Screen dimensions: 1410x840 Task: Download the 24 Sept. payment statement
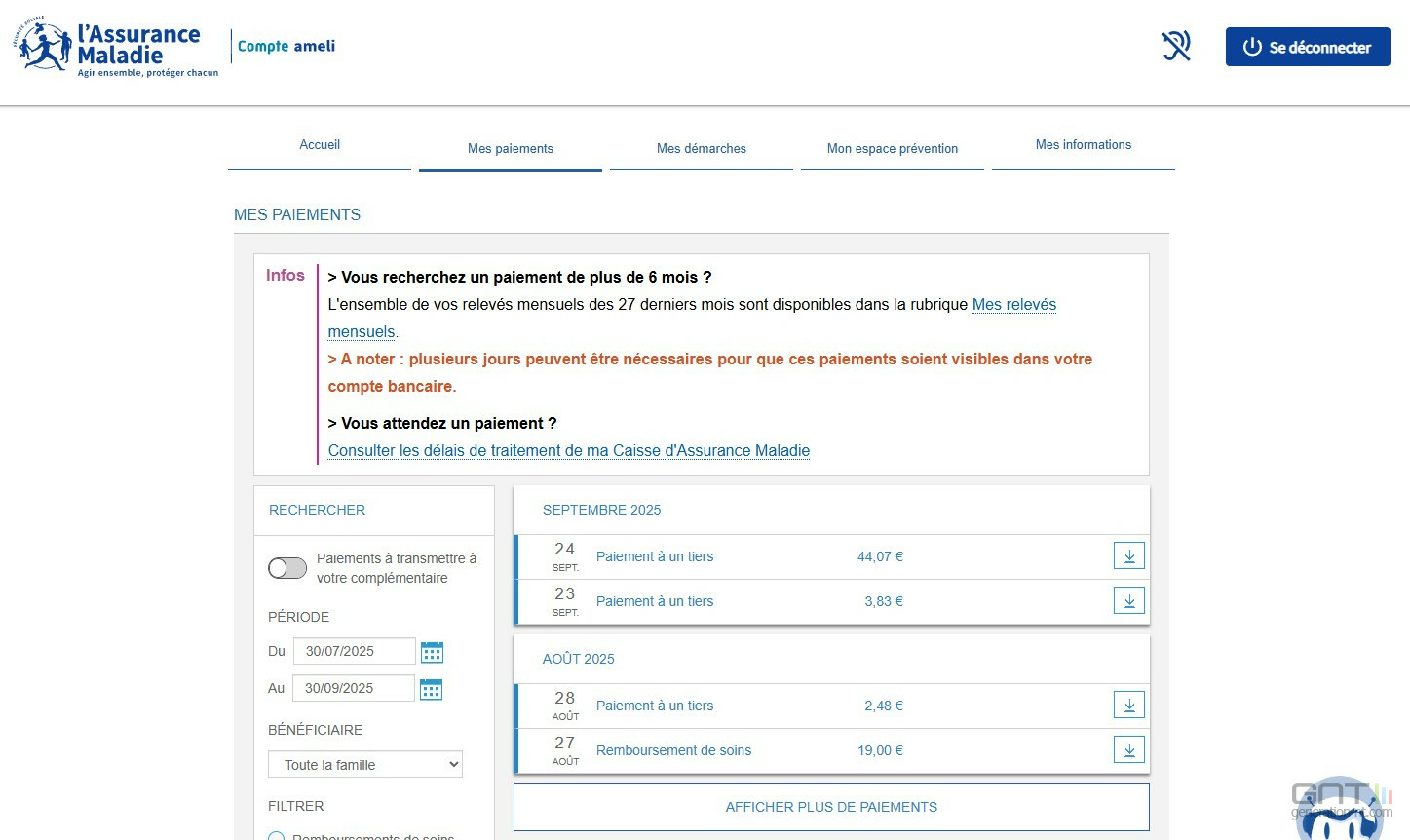(1128, 556)
